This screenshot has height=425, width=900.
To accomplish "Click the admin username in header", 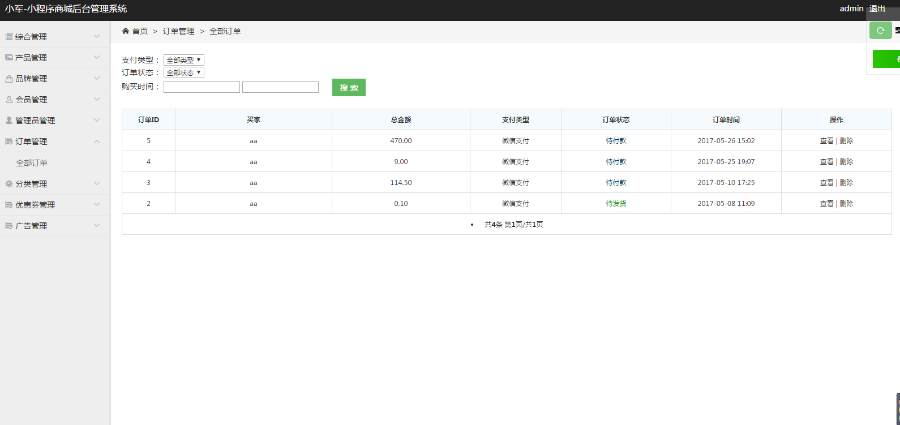I will tap(851, 9).
